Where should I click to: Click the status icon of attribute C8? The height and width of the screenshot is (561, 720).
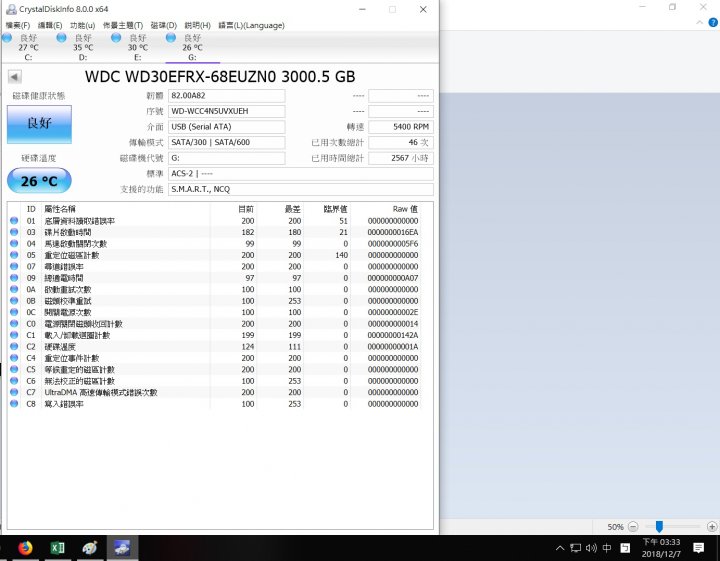tap(14, 404)
